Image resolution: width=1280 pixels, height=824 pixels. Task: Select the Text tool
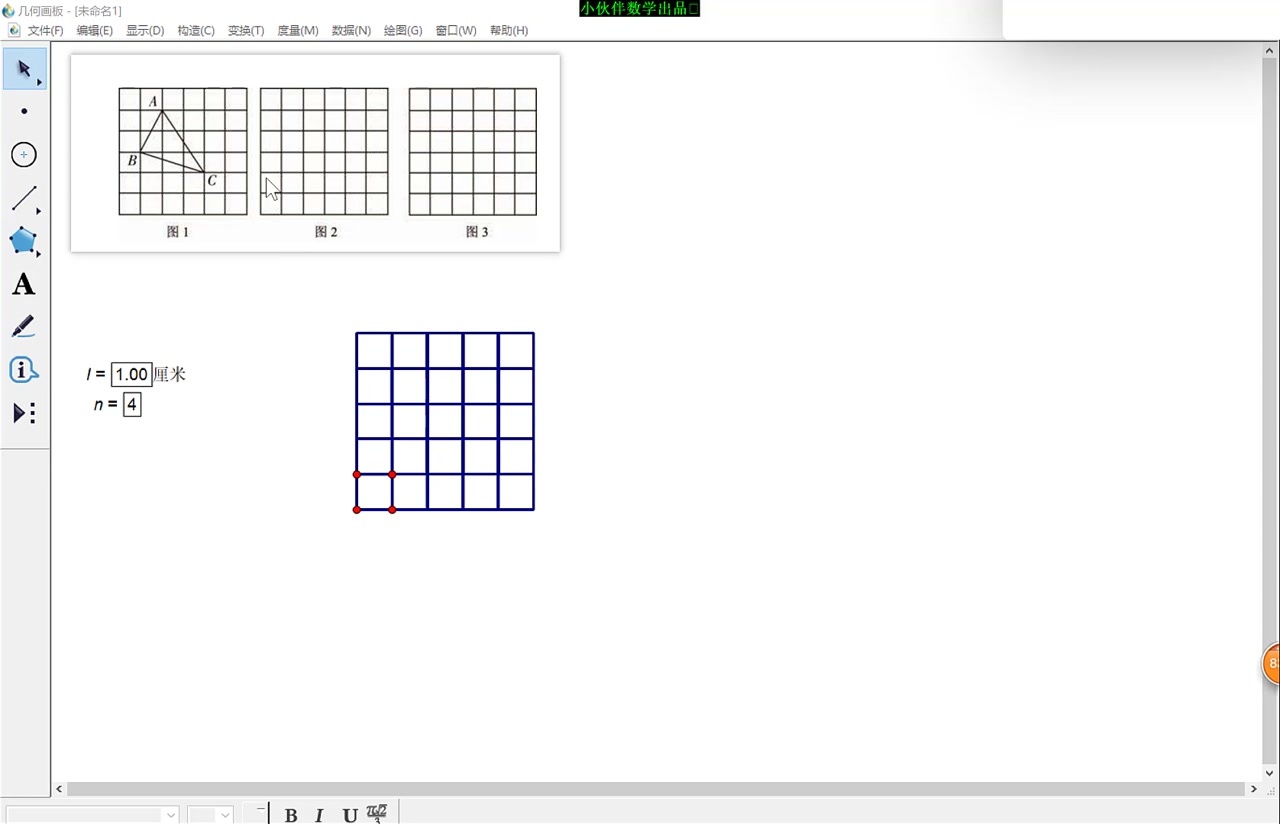[x=24, y=285]
